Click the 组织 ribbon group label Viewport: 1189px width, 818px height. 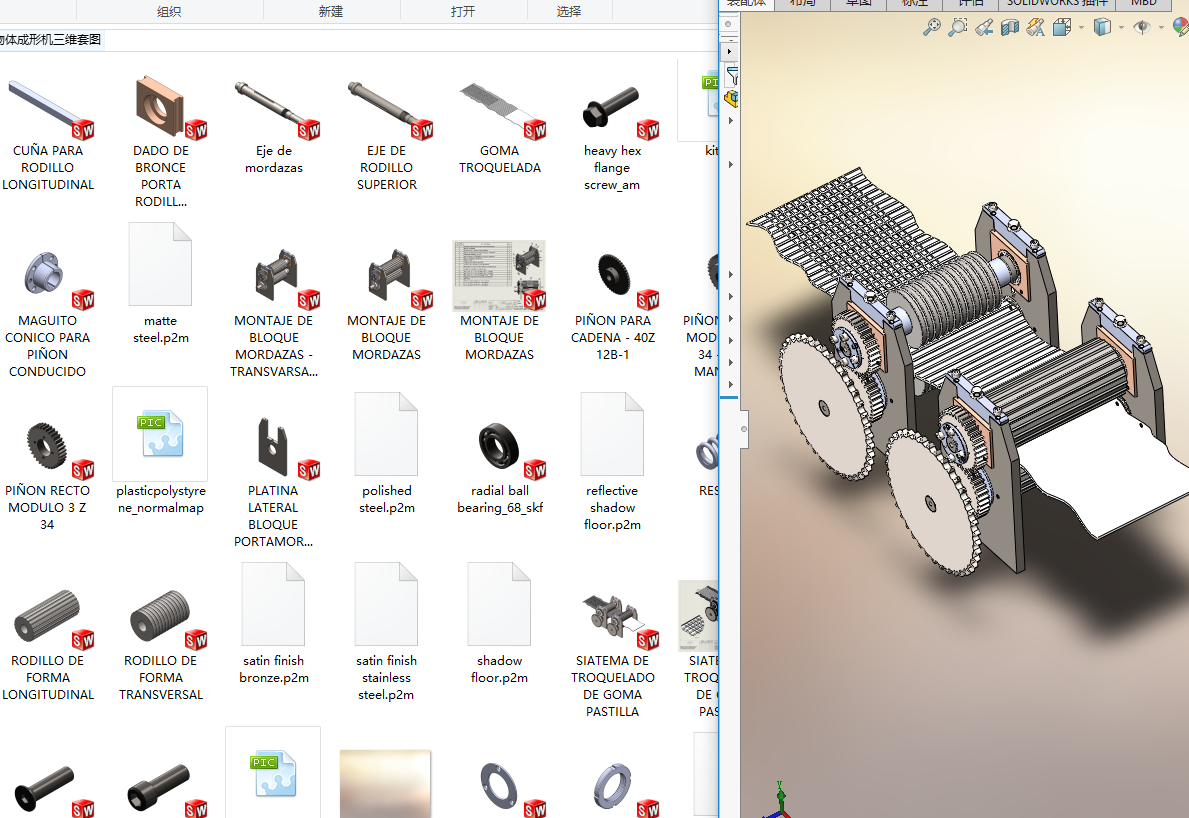tap(168, 11)
